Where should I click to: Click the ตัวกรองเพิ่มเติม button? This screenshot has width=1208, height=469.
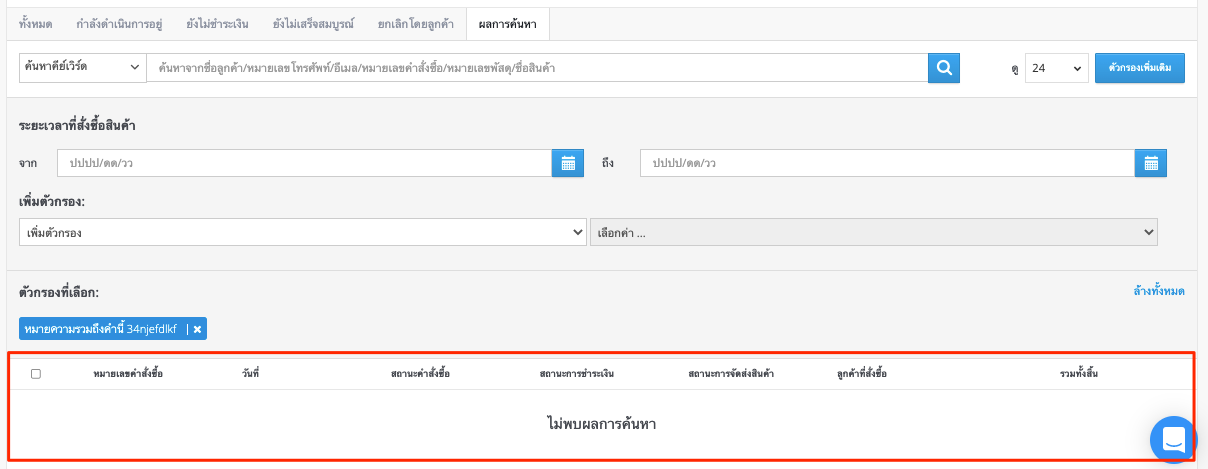point(1140,68)
